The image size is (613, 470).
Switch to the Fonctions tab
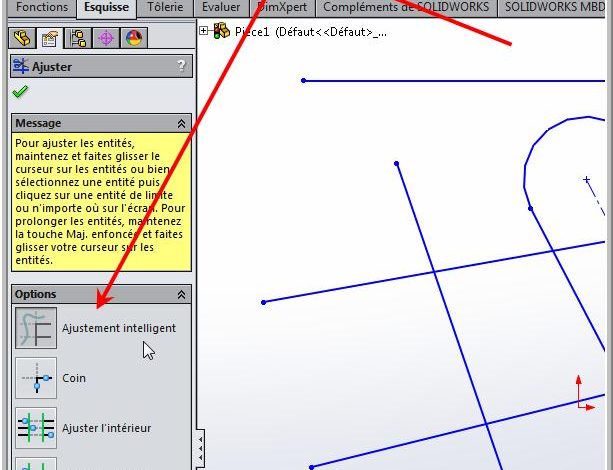(x=42, y=8)
